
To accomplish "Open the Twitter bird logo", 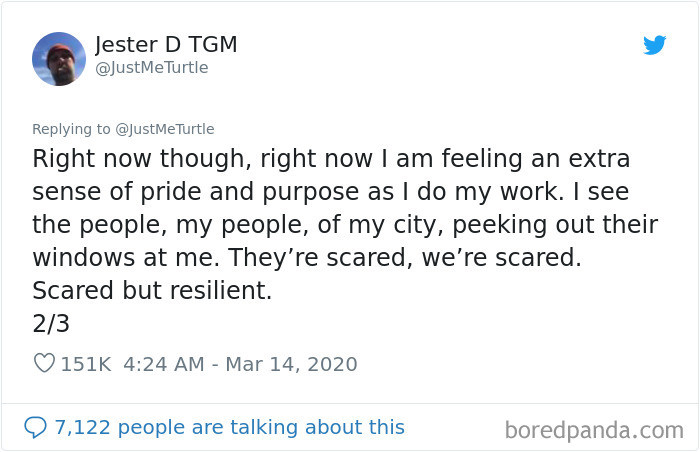I will click(654, 45).
